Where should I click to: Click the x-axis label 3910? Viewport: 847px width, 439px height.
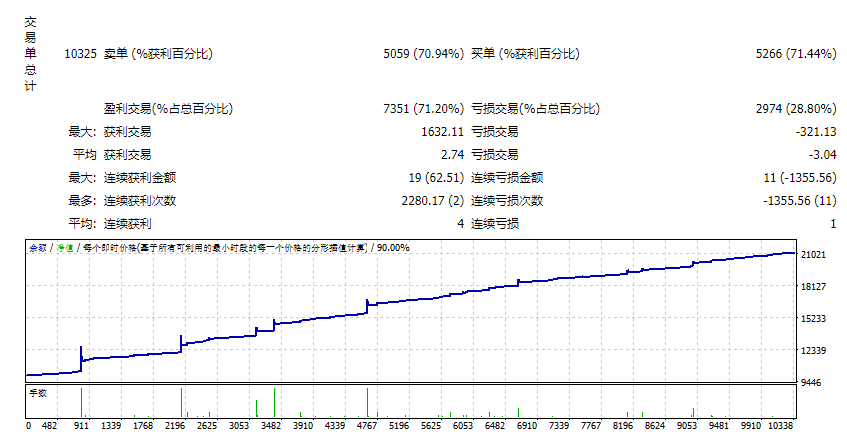[x=302, y=426]
